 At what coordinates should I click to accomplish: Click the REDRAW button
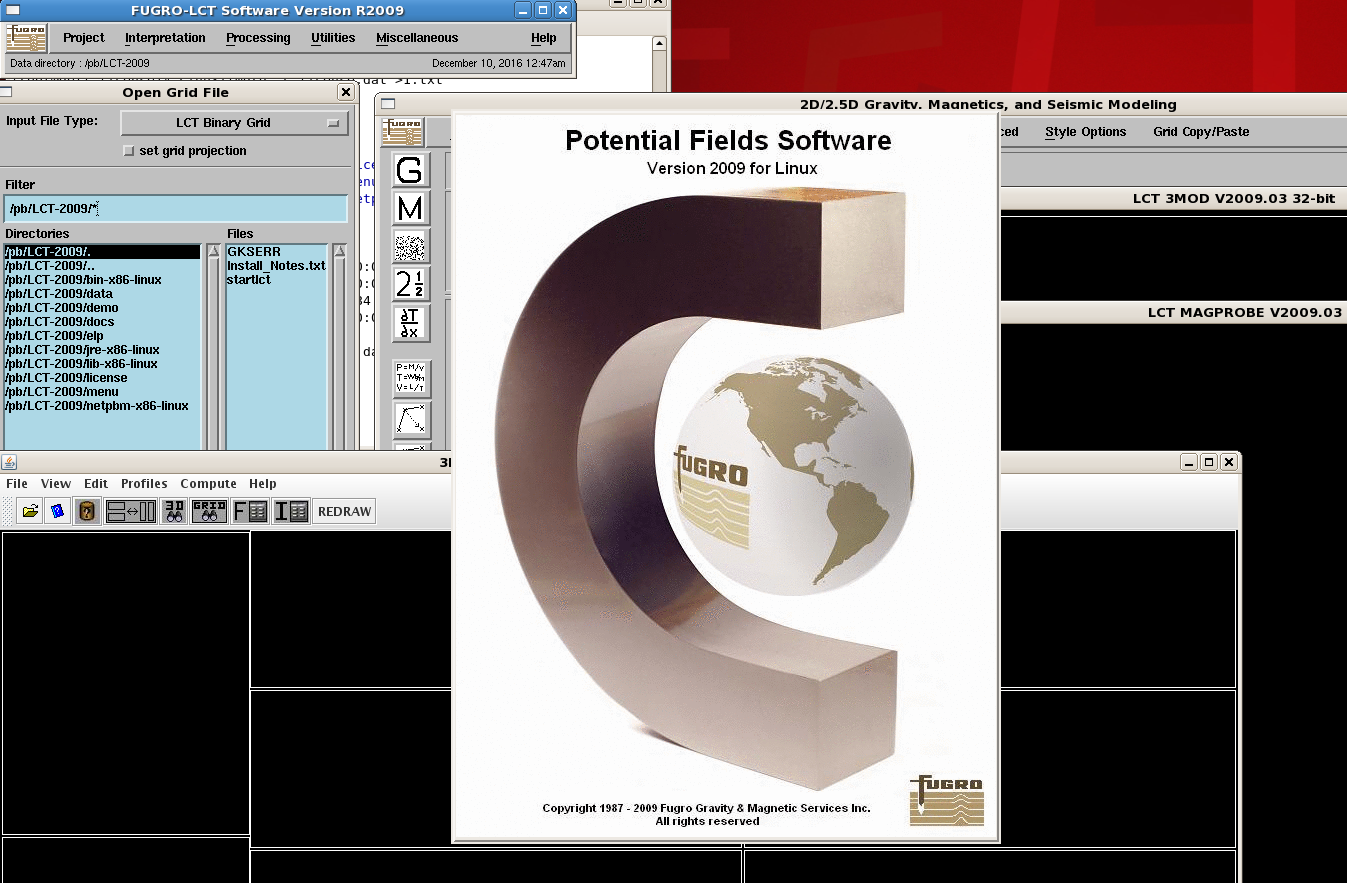pyautogui.click(x=344, y=511)
